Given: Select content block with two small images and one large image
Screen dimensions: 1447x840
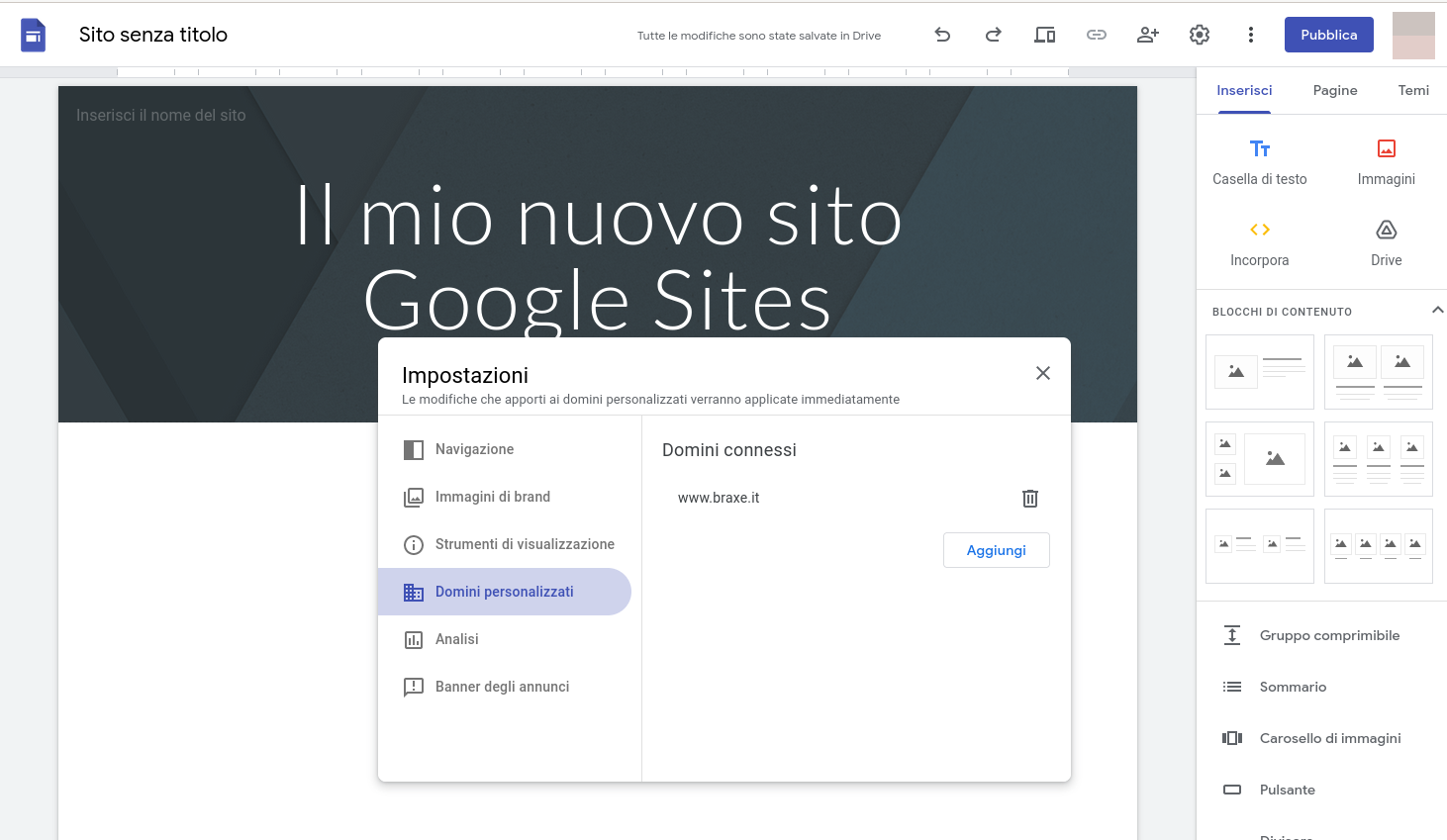Looking at the screenshot, I should pos(1260,459).
